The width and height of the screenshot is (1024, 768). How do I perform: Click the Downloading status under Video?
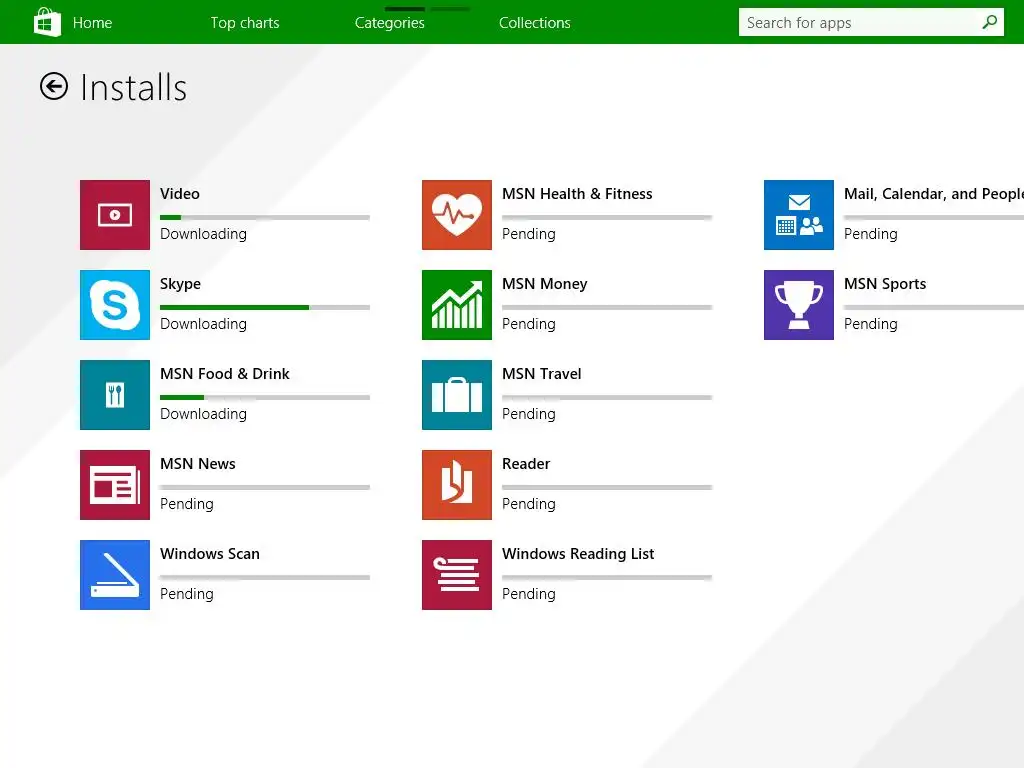[x=203, y=234]
